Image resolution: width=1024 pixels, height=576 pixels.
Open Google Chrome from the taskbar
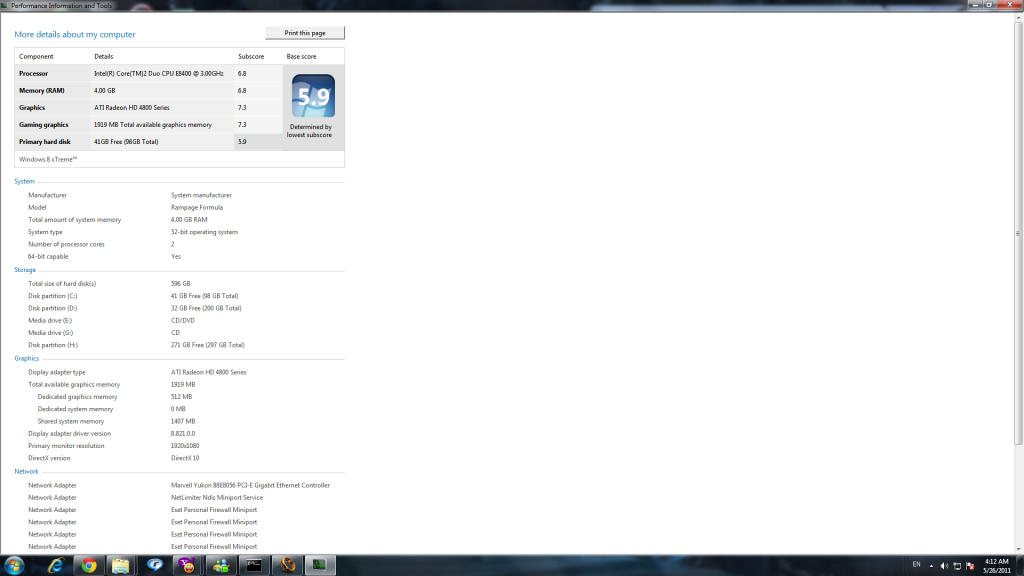pyautogui.click(x=88, y=565)
